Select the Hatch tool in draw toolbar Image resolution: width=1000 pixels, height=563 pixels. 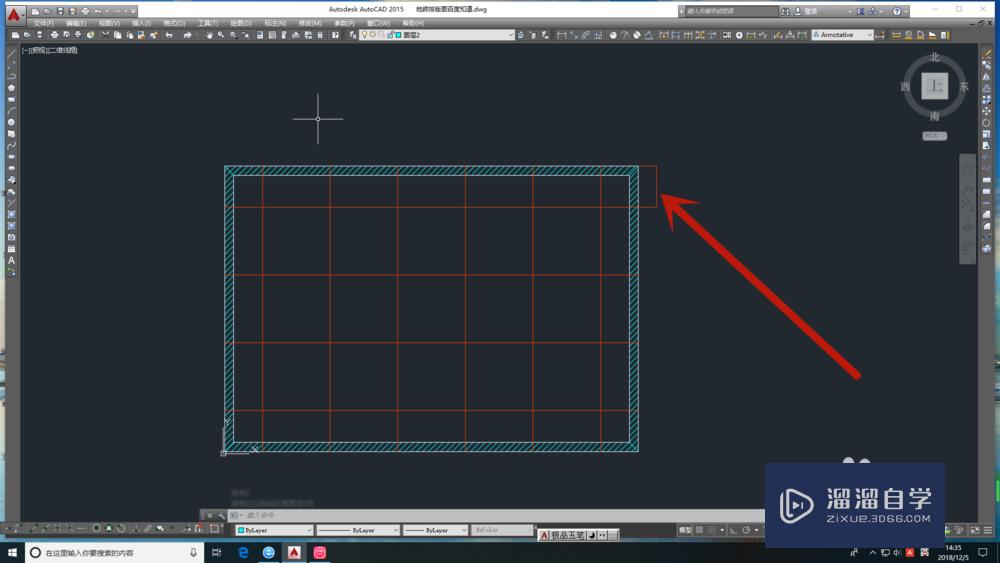coord(11,214)
